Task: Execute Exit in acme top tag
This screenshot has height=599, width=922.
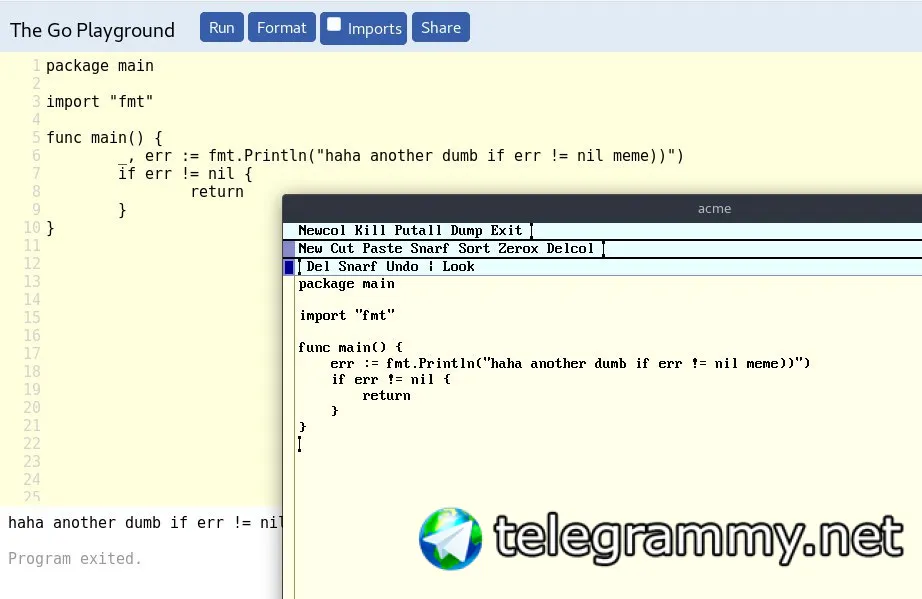Action: click(506, 230)
